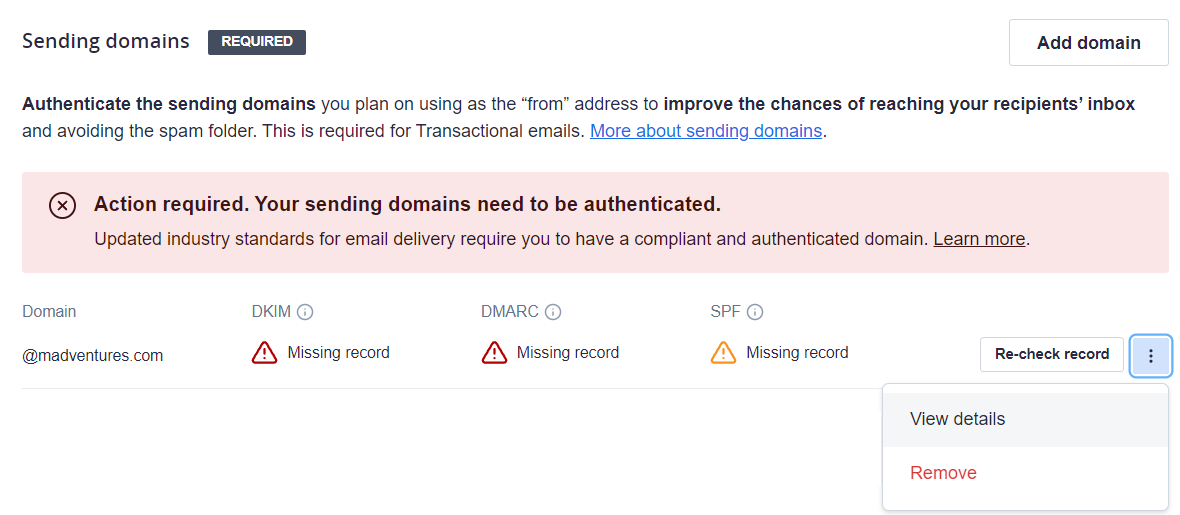
Task: Click the circled X error icon in banner
Action: (x=62, y=205)
